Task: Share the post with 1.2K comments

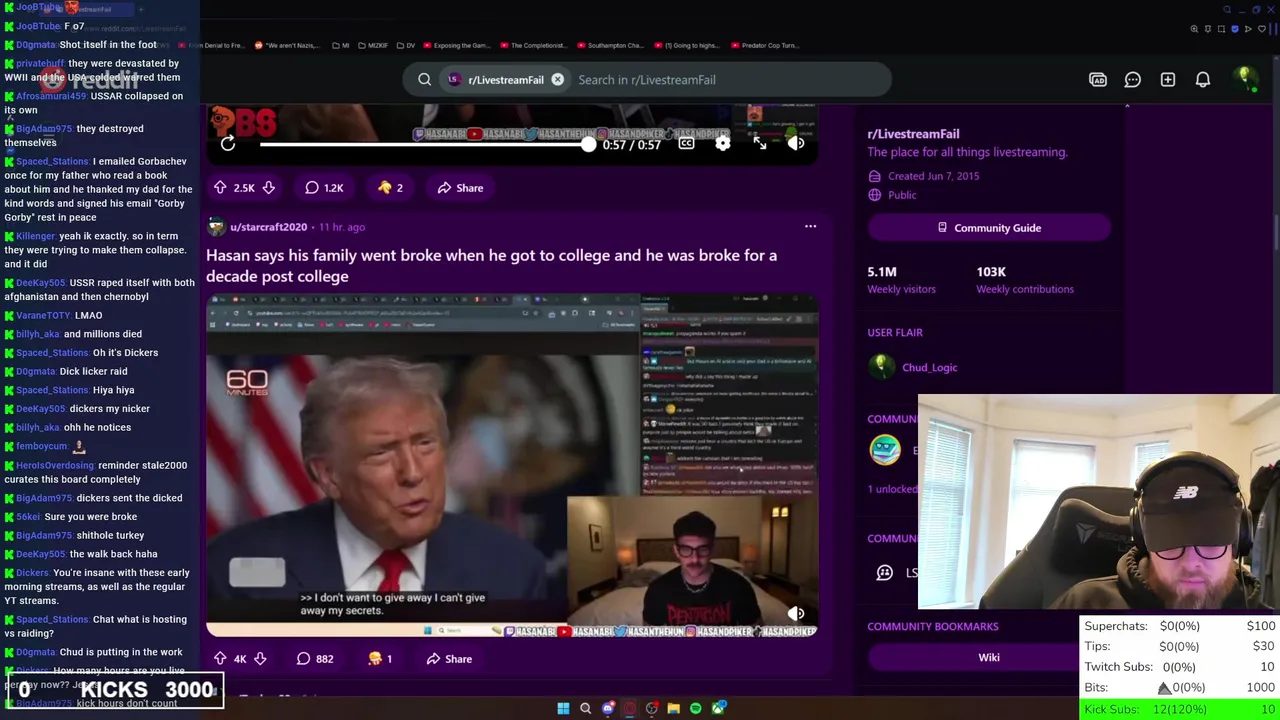Action: tap(460, 188)
